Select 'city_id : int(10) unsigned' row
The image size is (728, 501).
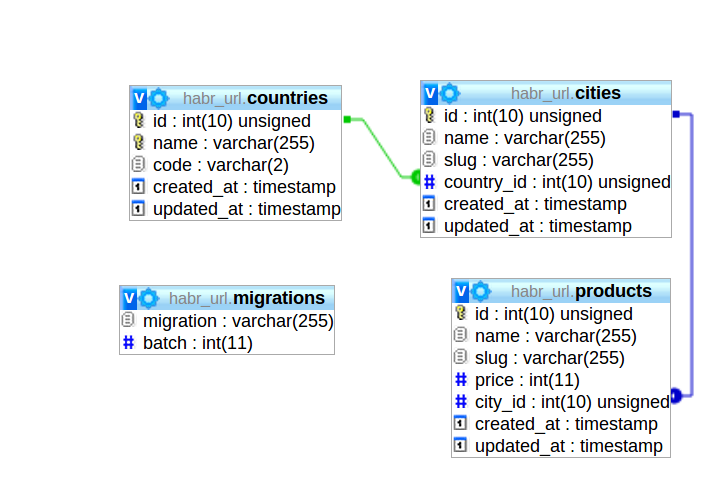561,402
